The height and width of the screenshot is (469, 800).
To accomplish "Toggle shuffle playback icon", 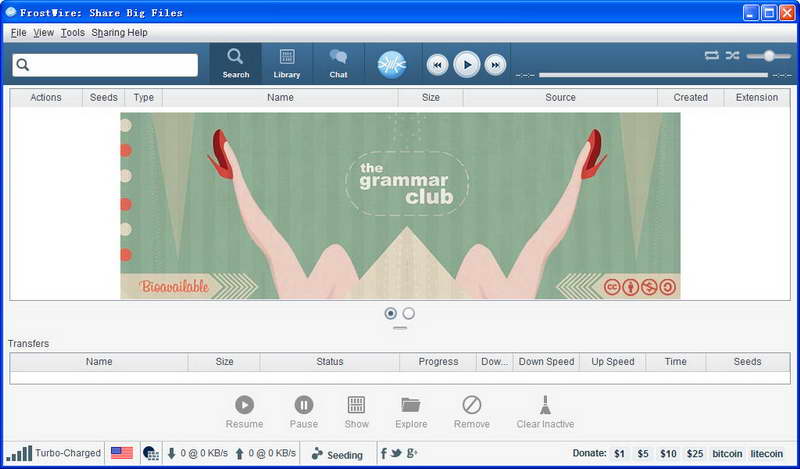I will 732,55.
